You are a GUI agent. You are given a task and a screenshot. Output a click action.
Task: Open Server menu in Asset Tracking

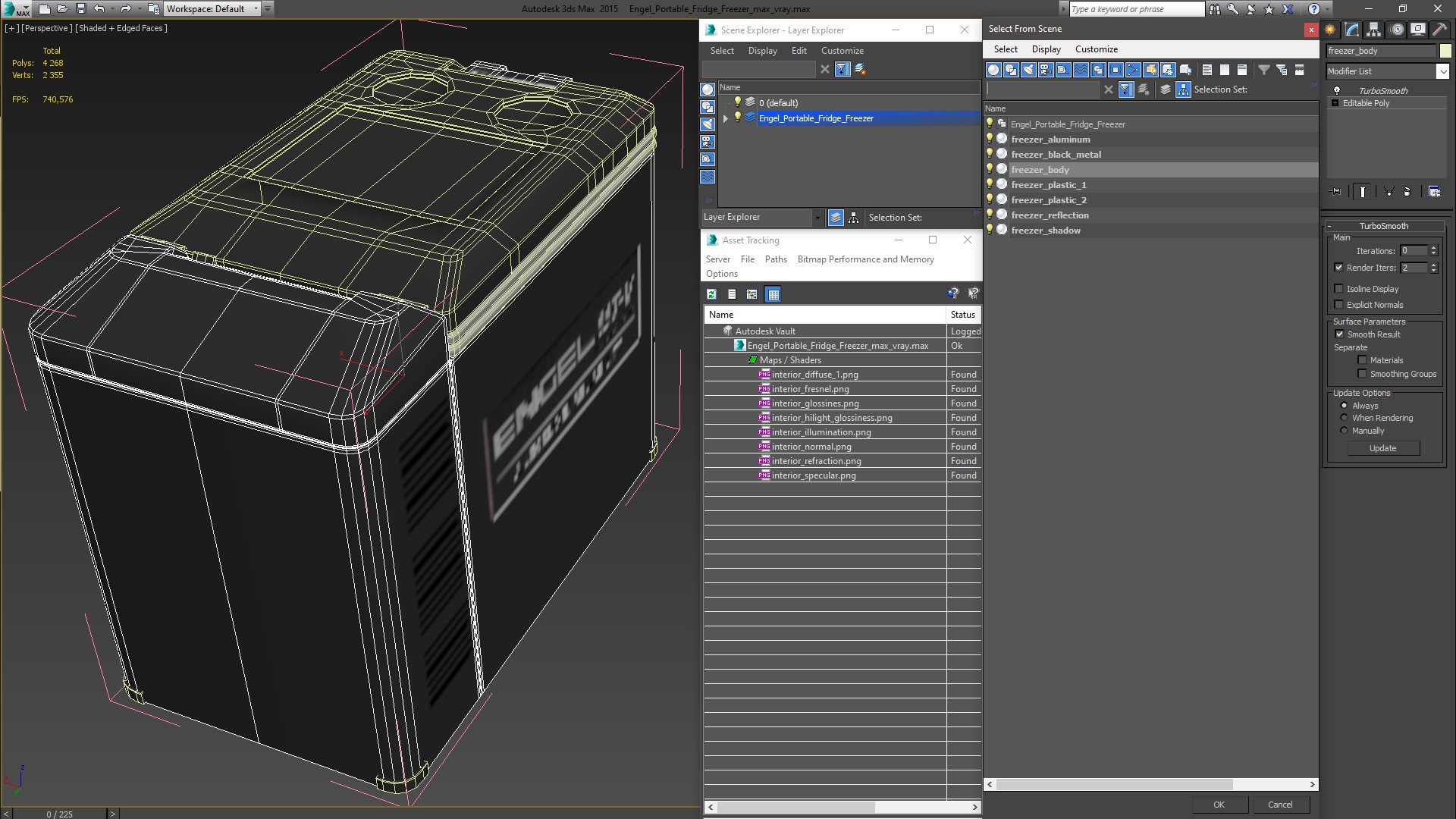[x=717, y=259]
